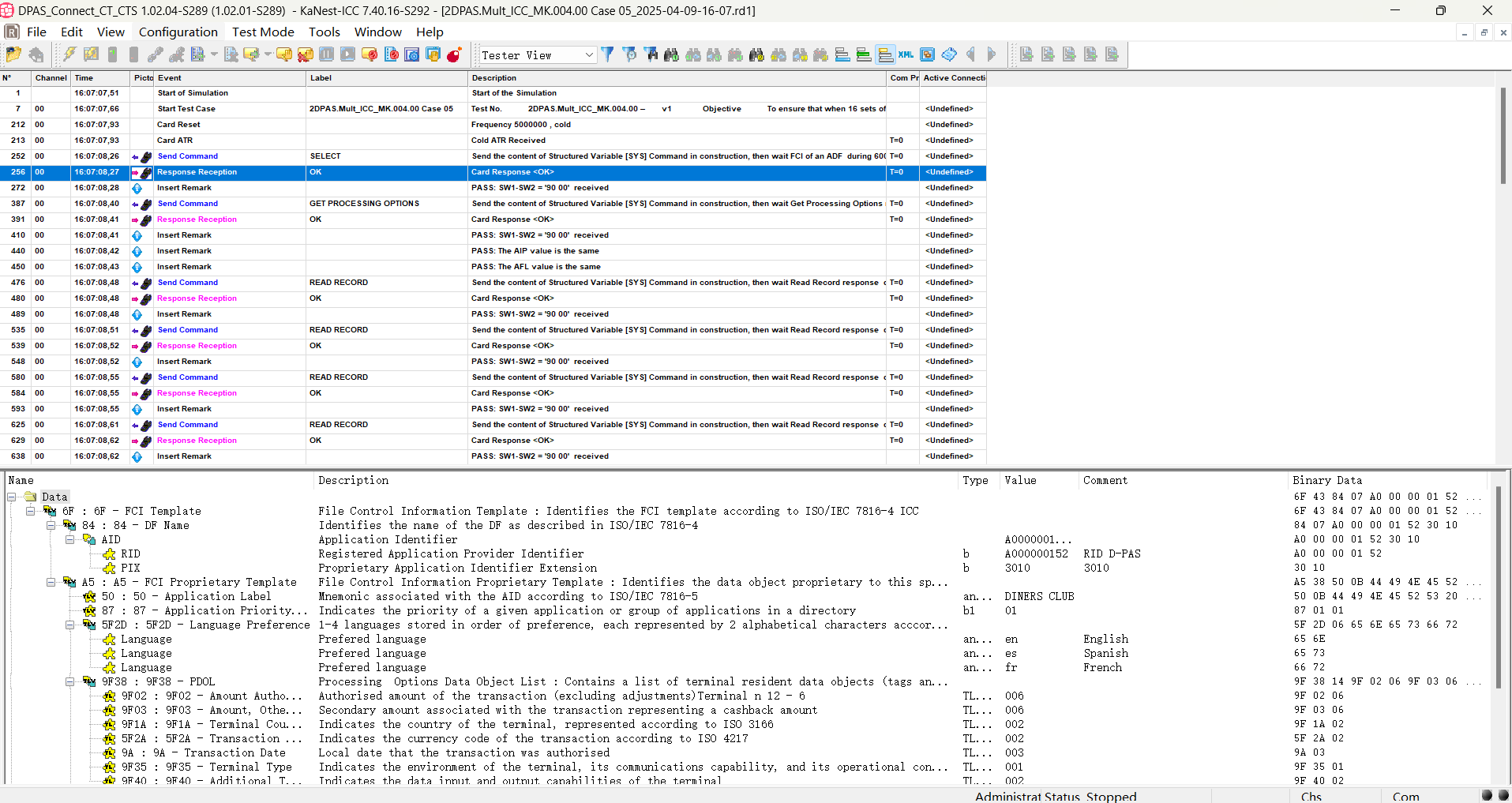Image resolution: width=1512 pixels, height=803 pixels.
Task: Click the green bars view icon
Action: click(864, 54)
